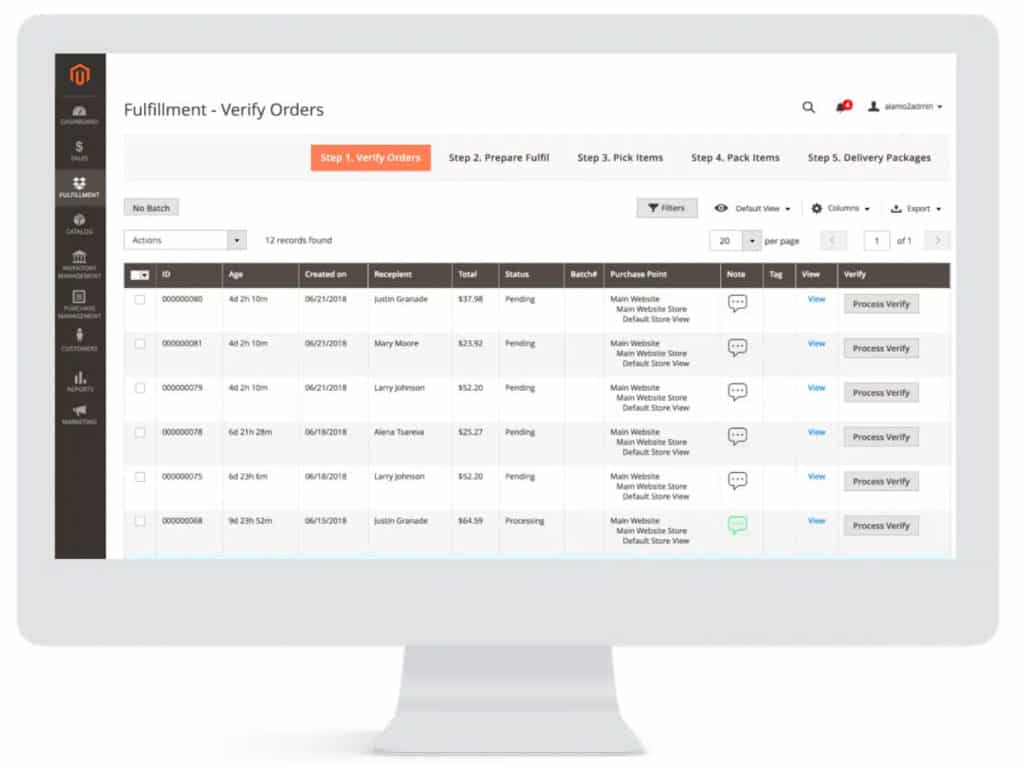Open the Catalog sidebar menu

[x=80, y=223]
